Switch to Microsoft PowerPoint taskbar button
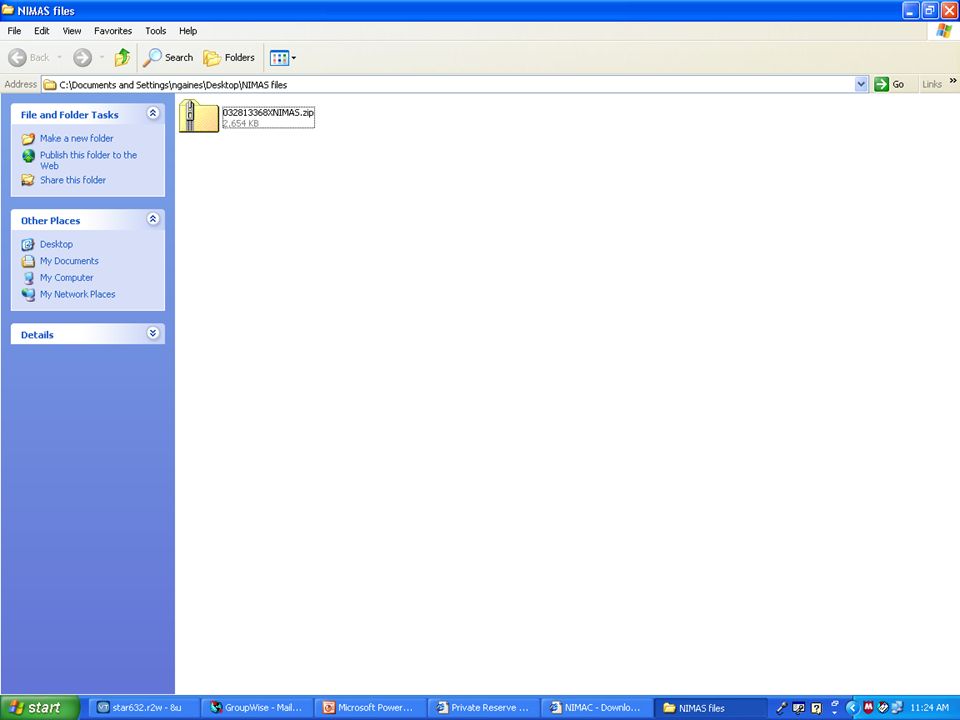The image size is (960, 720). [370, 708]
